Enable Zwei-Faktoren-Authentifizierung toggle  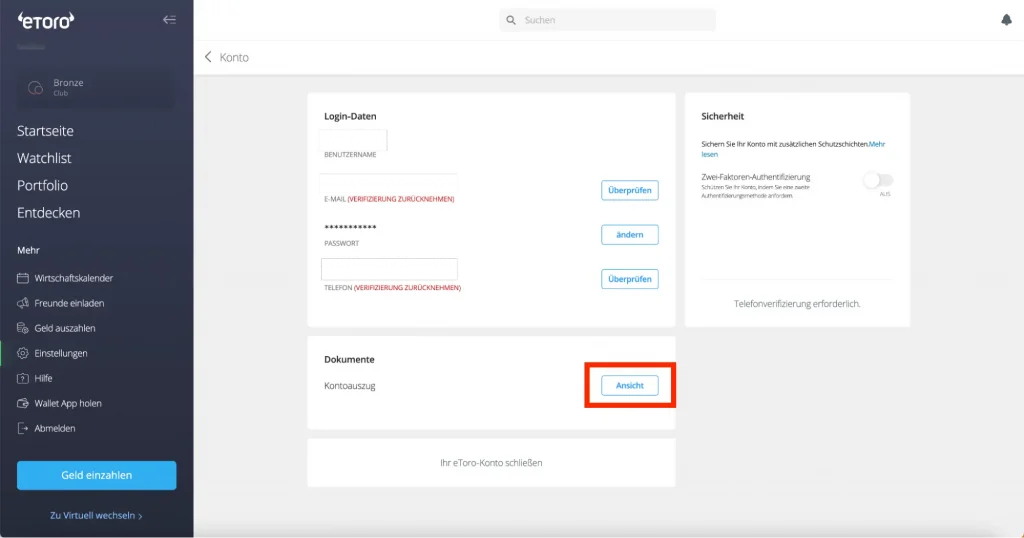[x=878, y=180]
